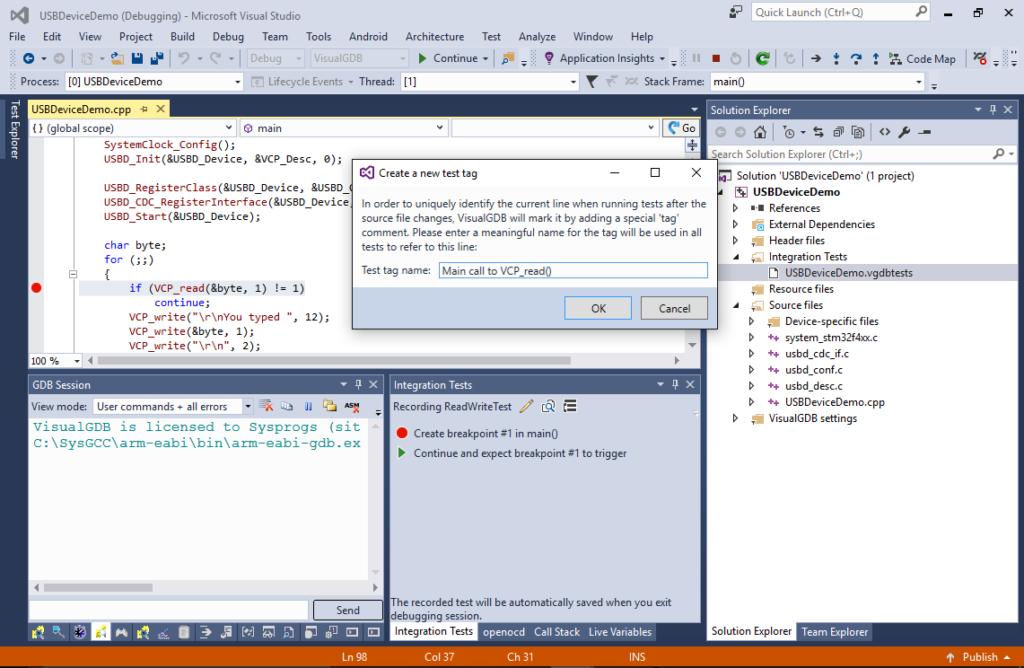
Task: Open the ASM view in GDB Session toolbar
Action: (x=352, y=405)
